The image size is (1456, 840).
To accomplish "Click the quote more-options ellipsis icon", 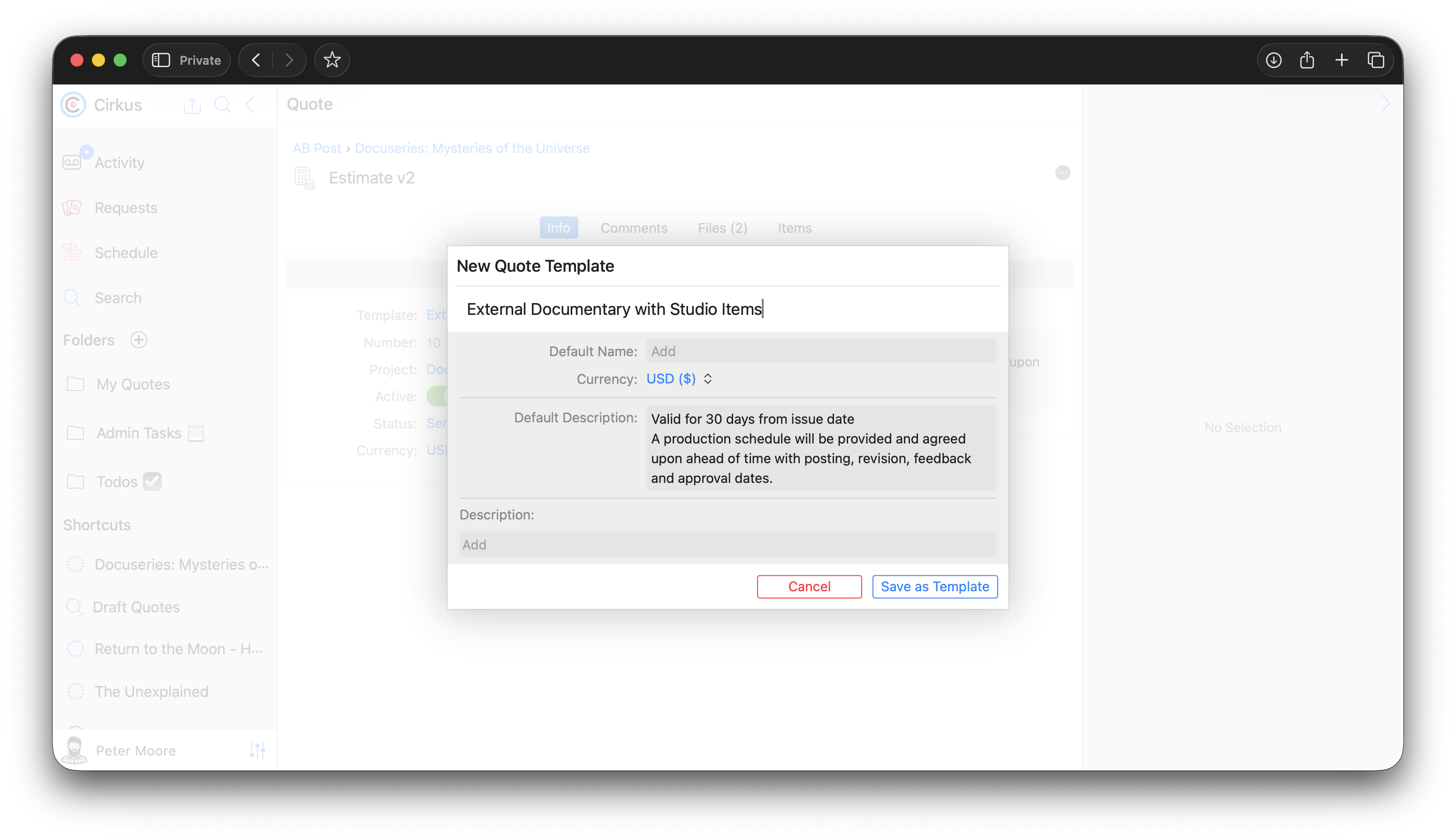I will [1062, 173].
